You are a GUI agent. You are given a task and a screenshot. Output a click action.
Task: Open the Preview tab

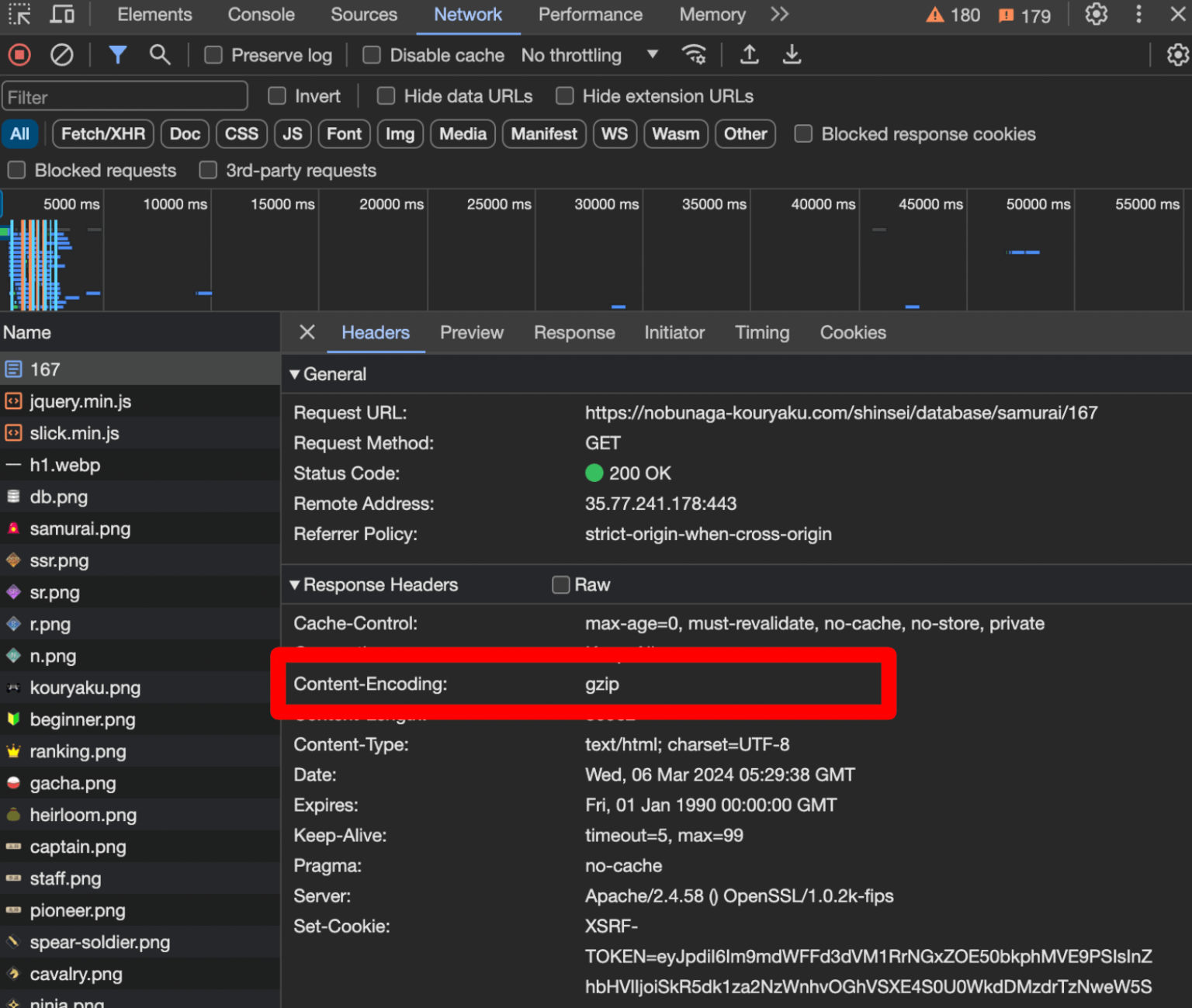pyautogui.click(x=472, y=332)
